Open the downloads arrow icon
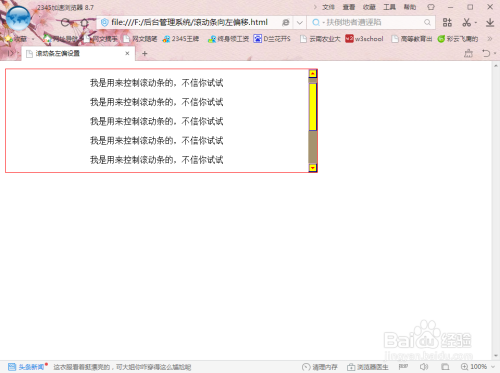 (x=490, y=22)
